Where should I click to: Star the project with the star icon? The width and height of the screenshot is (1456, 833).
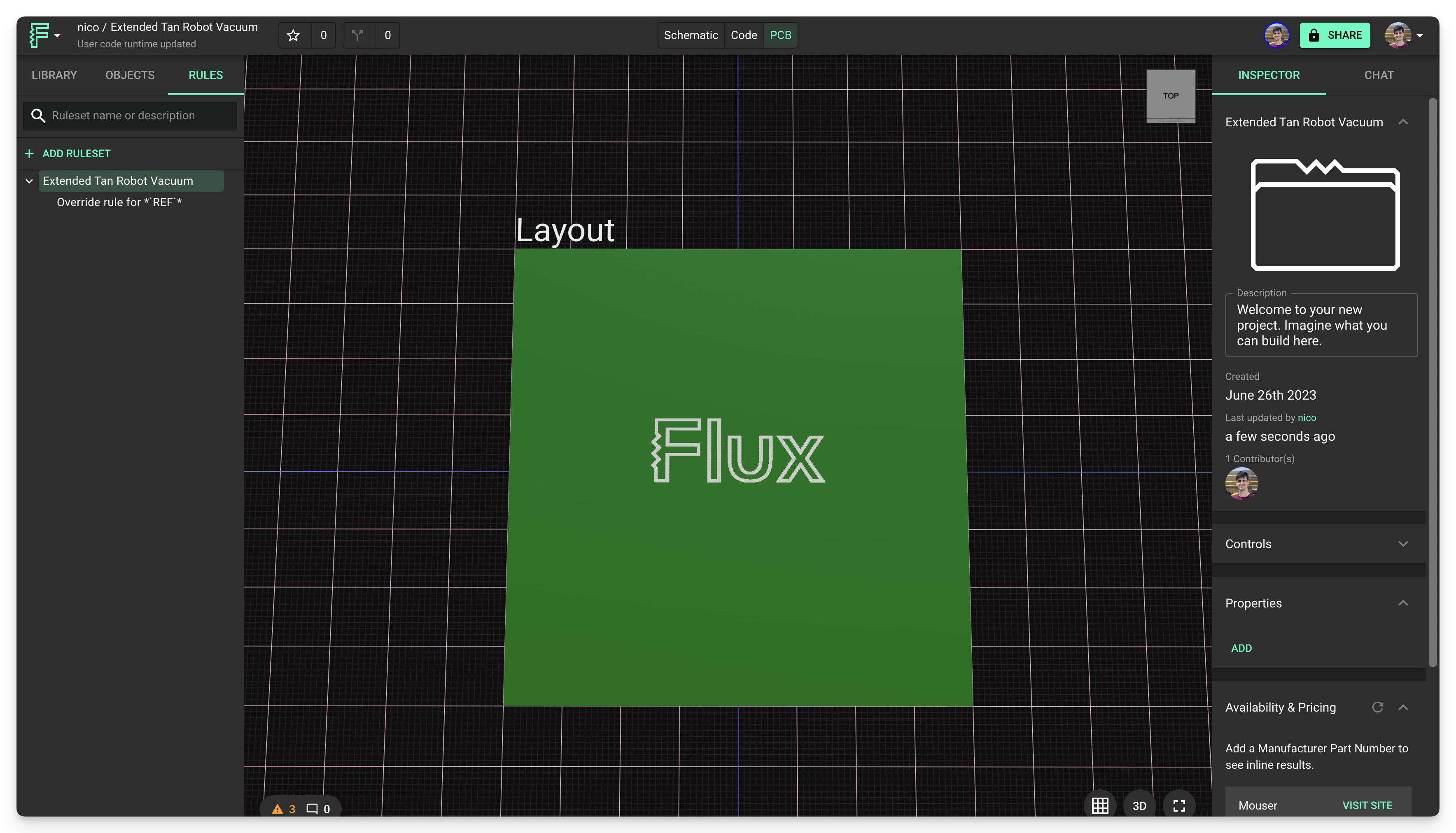(x=293, y=35)
